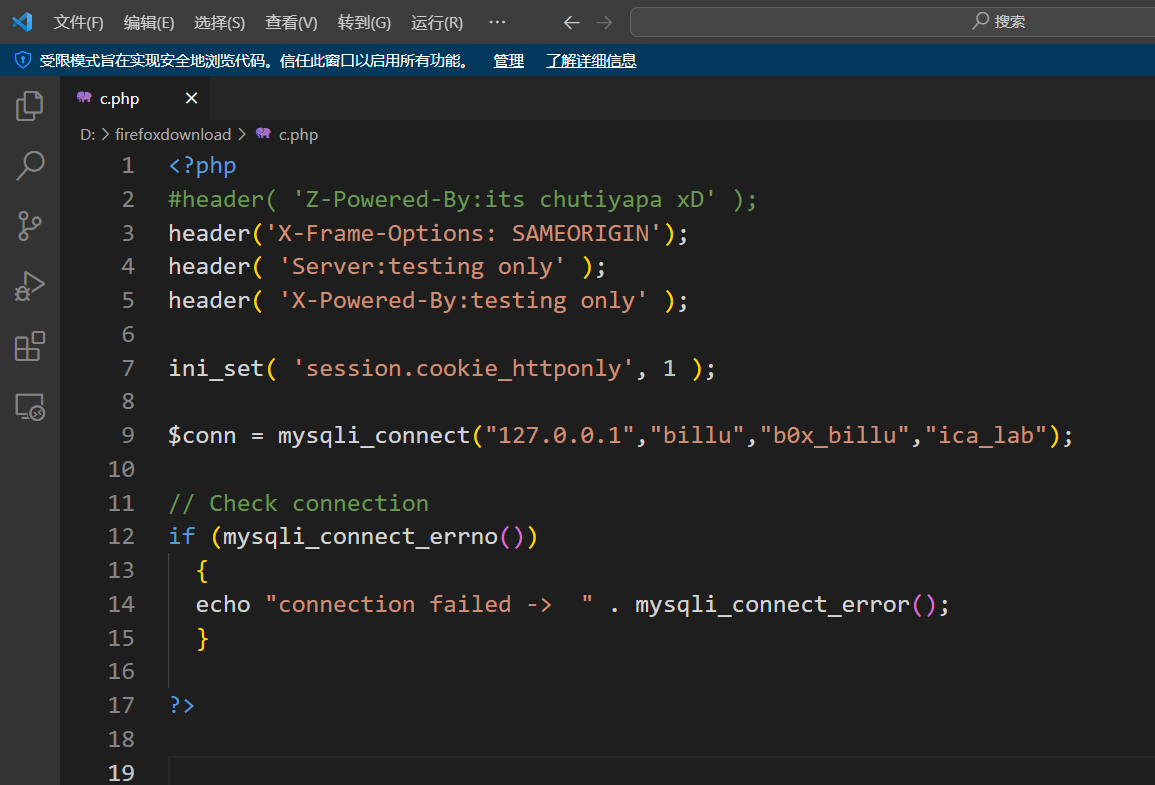Open Source Control view
The image size is (1155, 785).
[29, 226]
